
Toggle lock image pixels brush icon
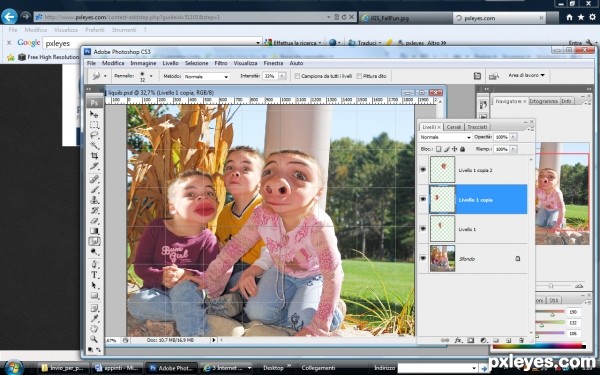[x=447, y=149]
